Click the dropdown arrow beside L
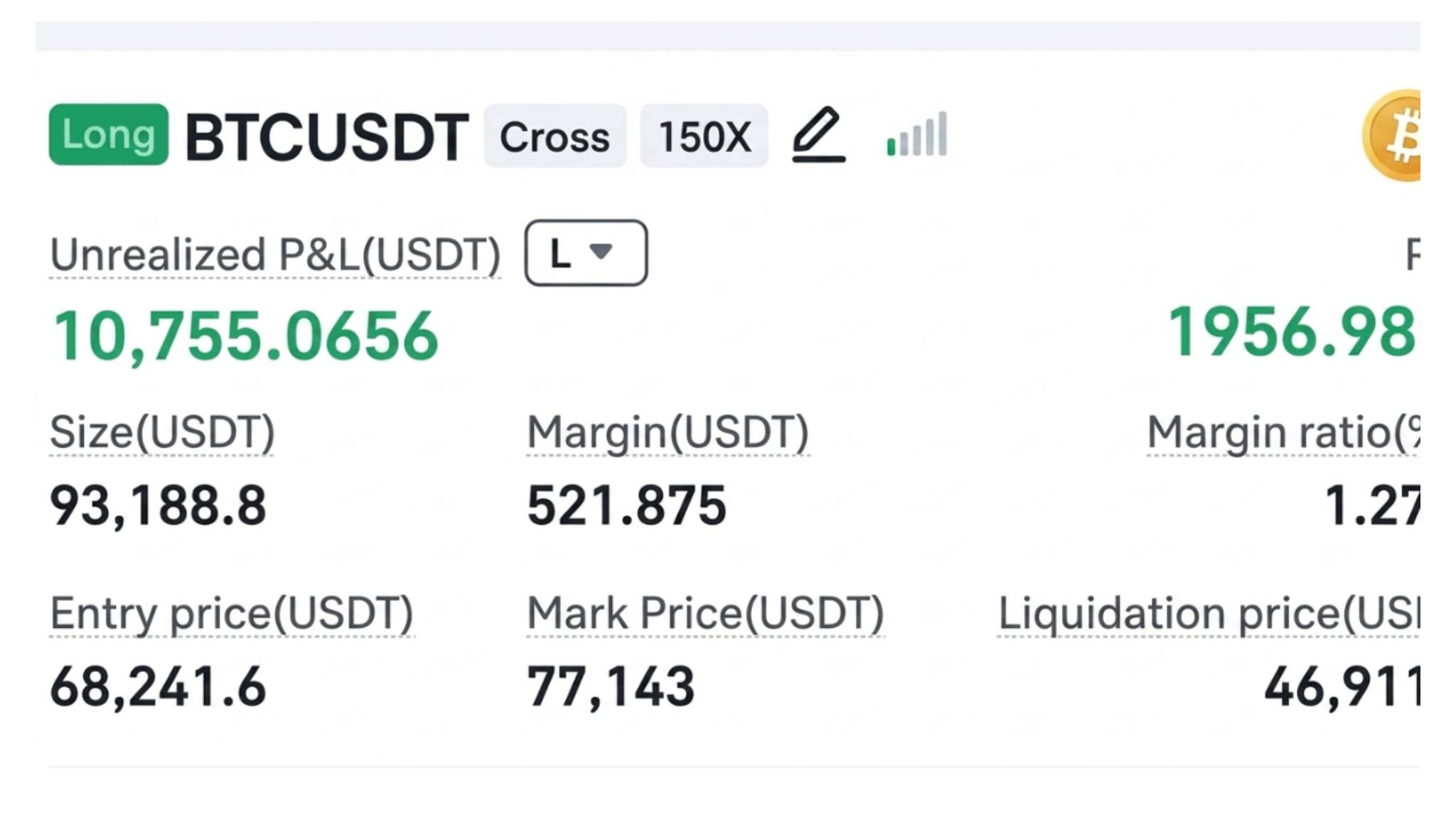This screenshot has width=1456, height=819. click(601, 252)
